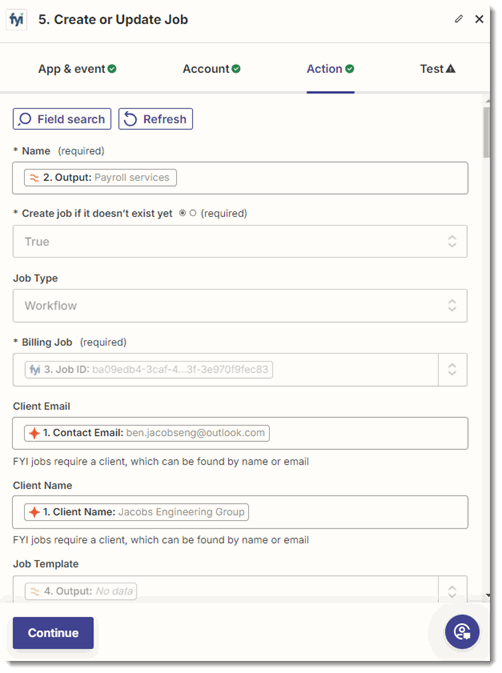
Task: Open the 'True' create job dropdown
Action: [x=240, y=242]
